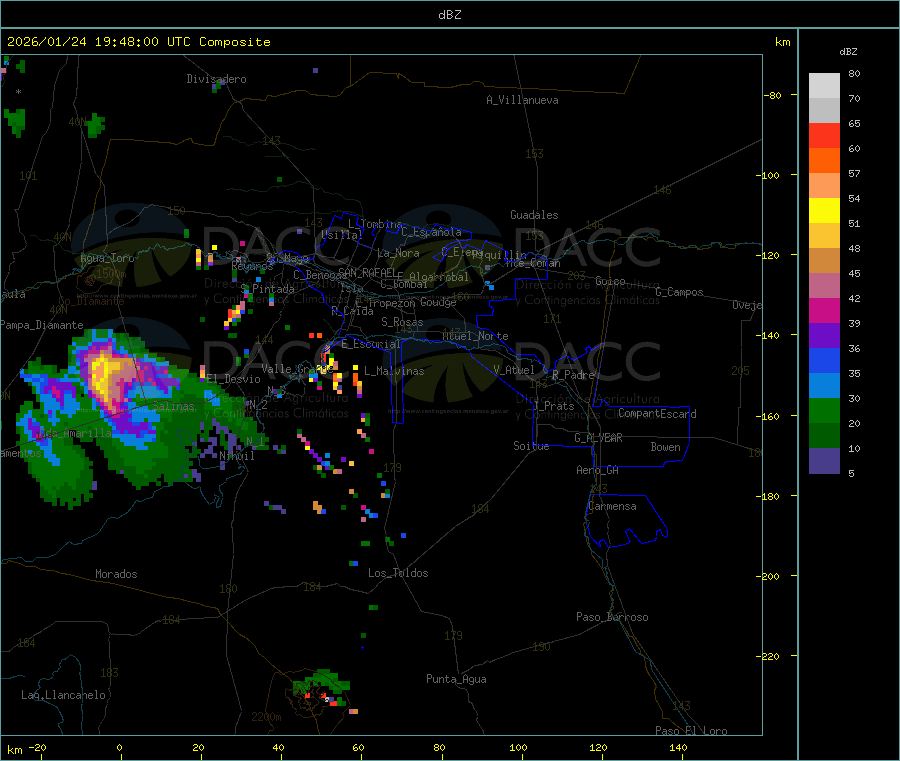
Task: Click the CompantEscard place label
Action: click(657, 414)
